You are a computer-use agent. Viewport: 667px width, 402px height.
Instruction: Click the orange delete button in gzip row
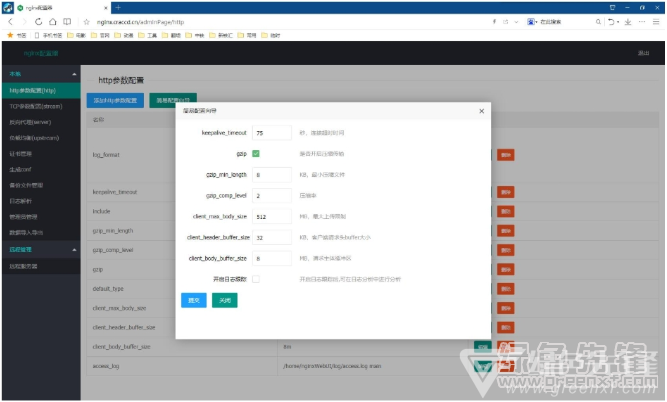tap(505, 269)
